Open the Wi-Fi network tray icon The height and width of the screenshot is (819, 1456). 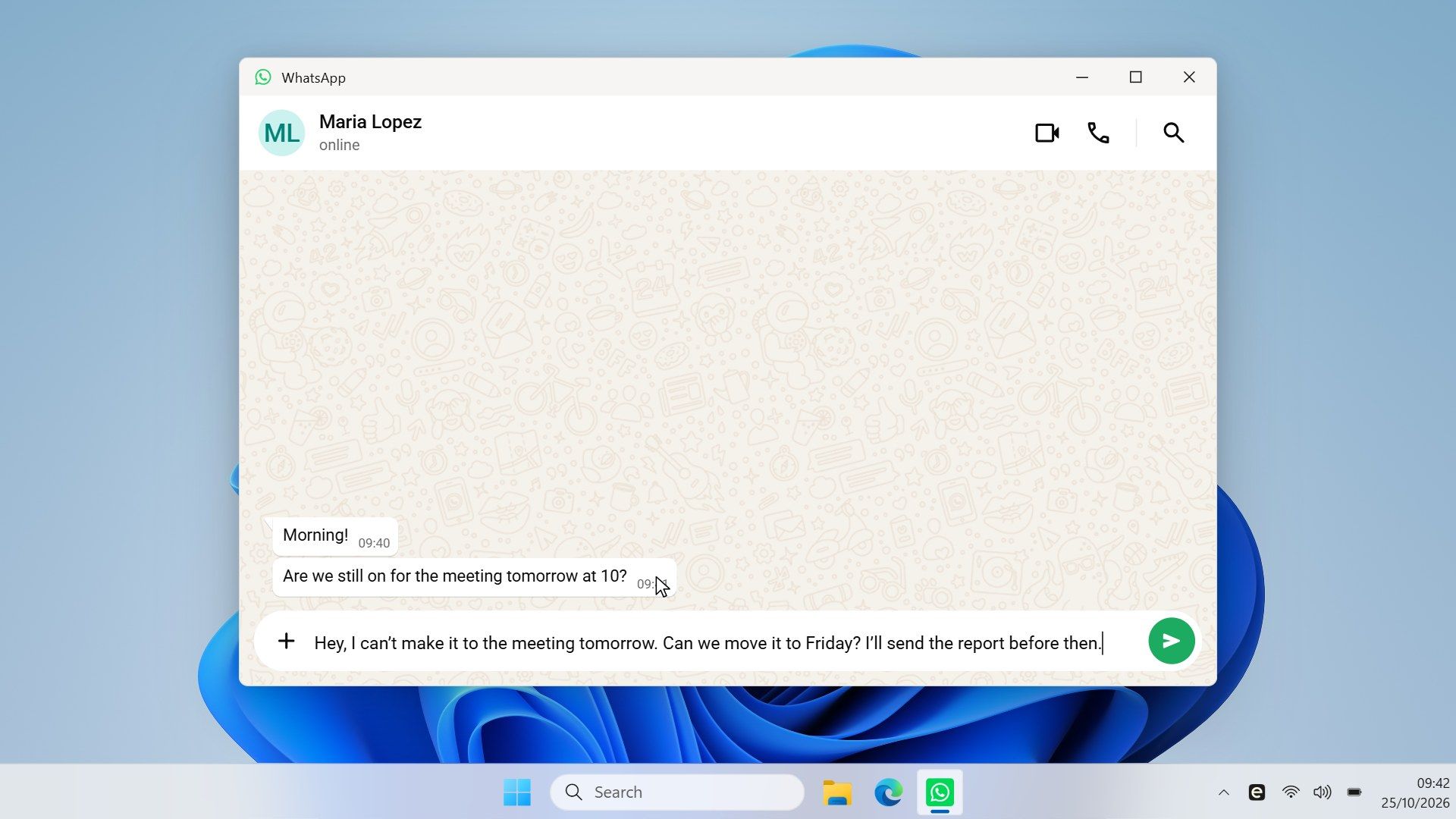(1290, 792)
